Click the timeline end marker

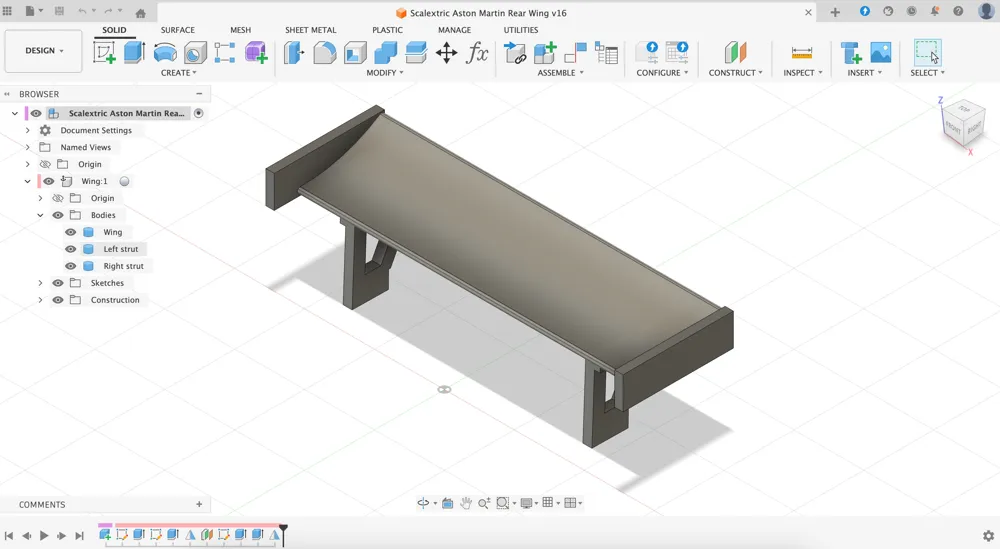[283, 534]
